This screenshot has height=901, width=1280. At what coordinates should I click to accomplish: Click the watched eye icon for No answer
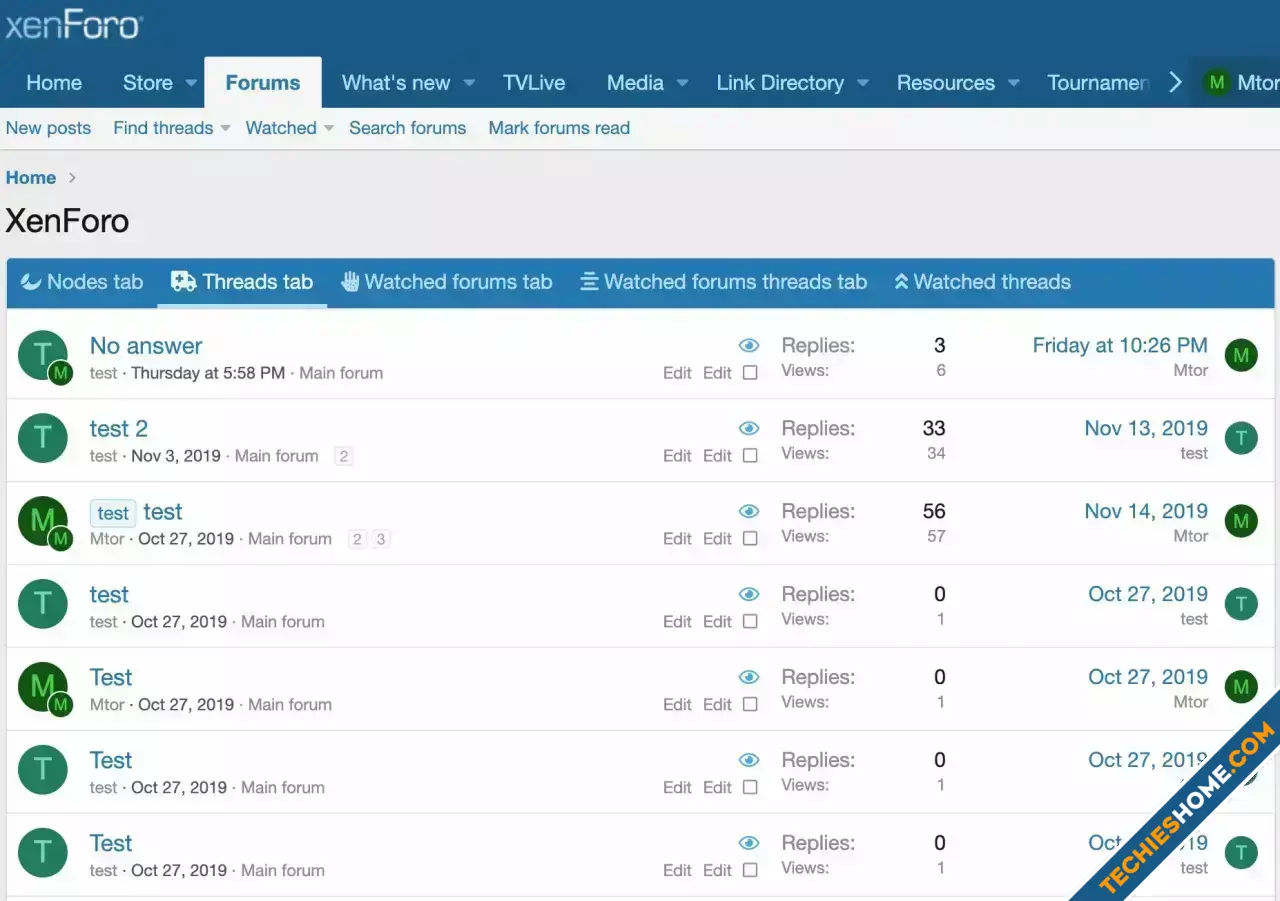[x=749, y=346]
